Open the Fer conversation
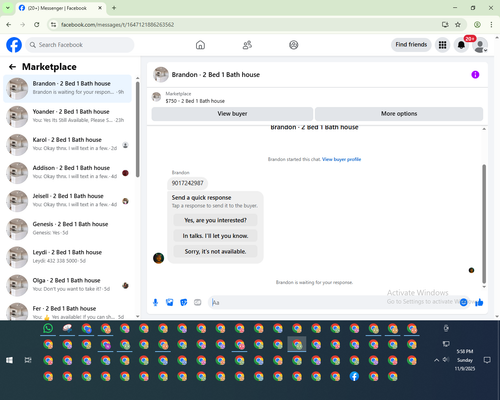500x400 pixels. [67, 310]
